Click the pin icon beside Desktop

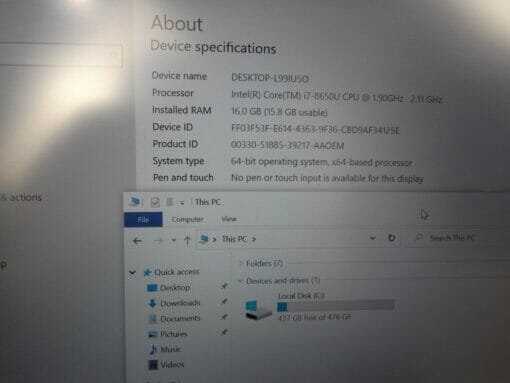[x=224, y=286]
